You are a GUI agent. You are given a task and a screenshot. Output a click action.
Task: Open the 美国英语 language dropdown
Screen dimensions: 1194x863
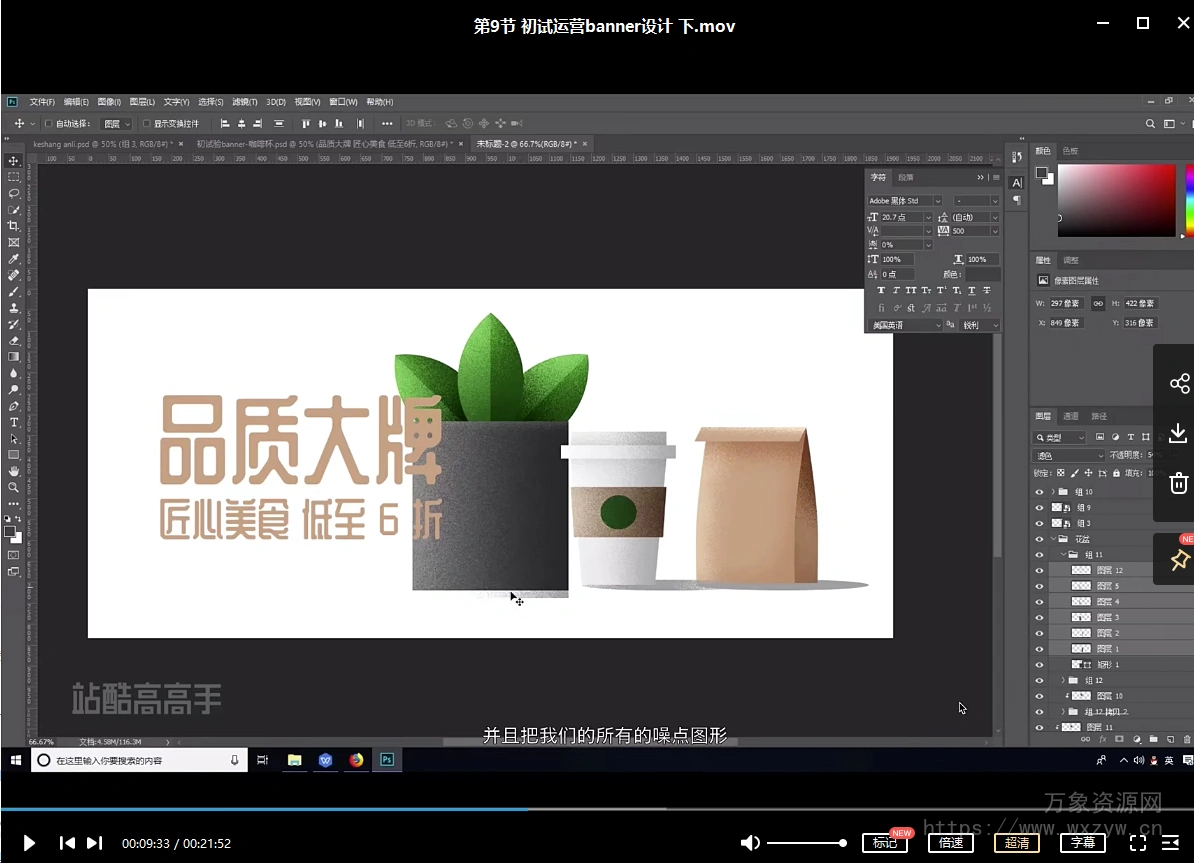pos(937,325)
